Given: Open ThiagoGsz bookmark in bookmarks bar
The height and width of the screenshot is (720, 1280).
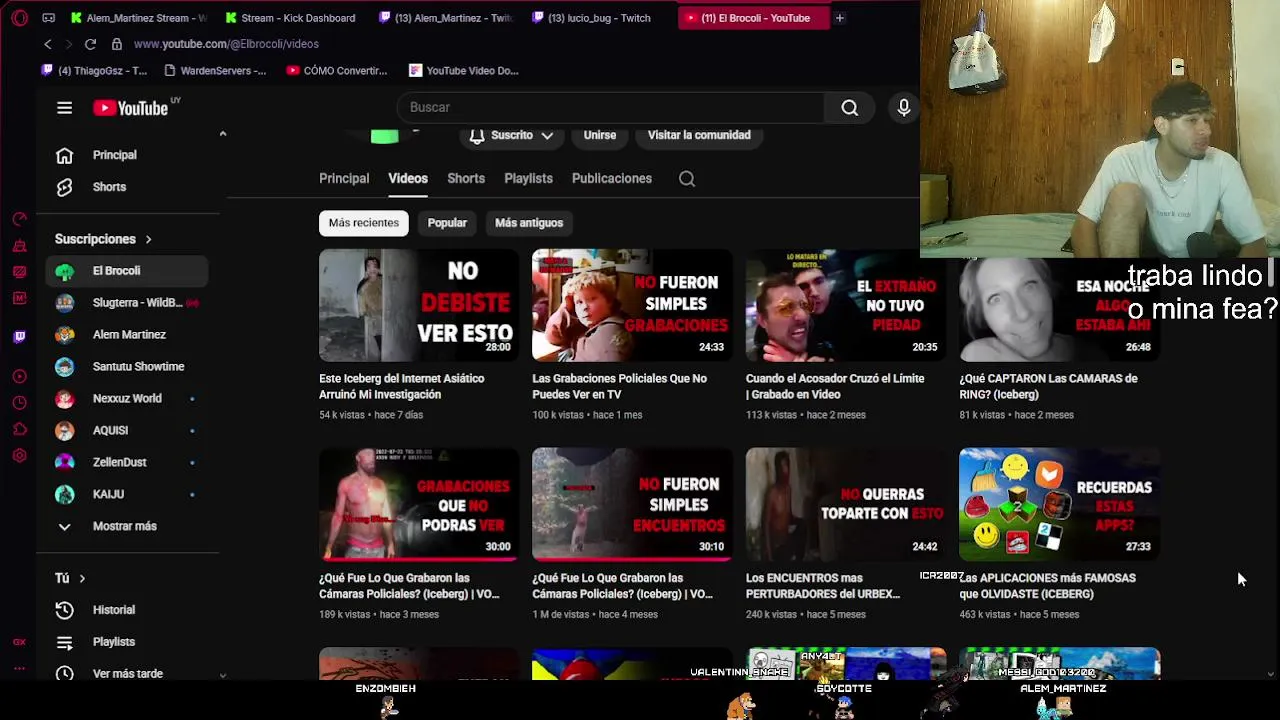Looking at the screenshot, I should pos(94,71).
